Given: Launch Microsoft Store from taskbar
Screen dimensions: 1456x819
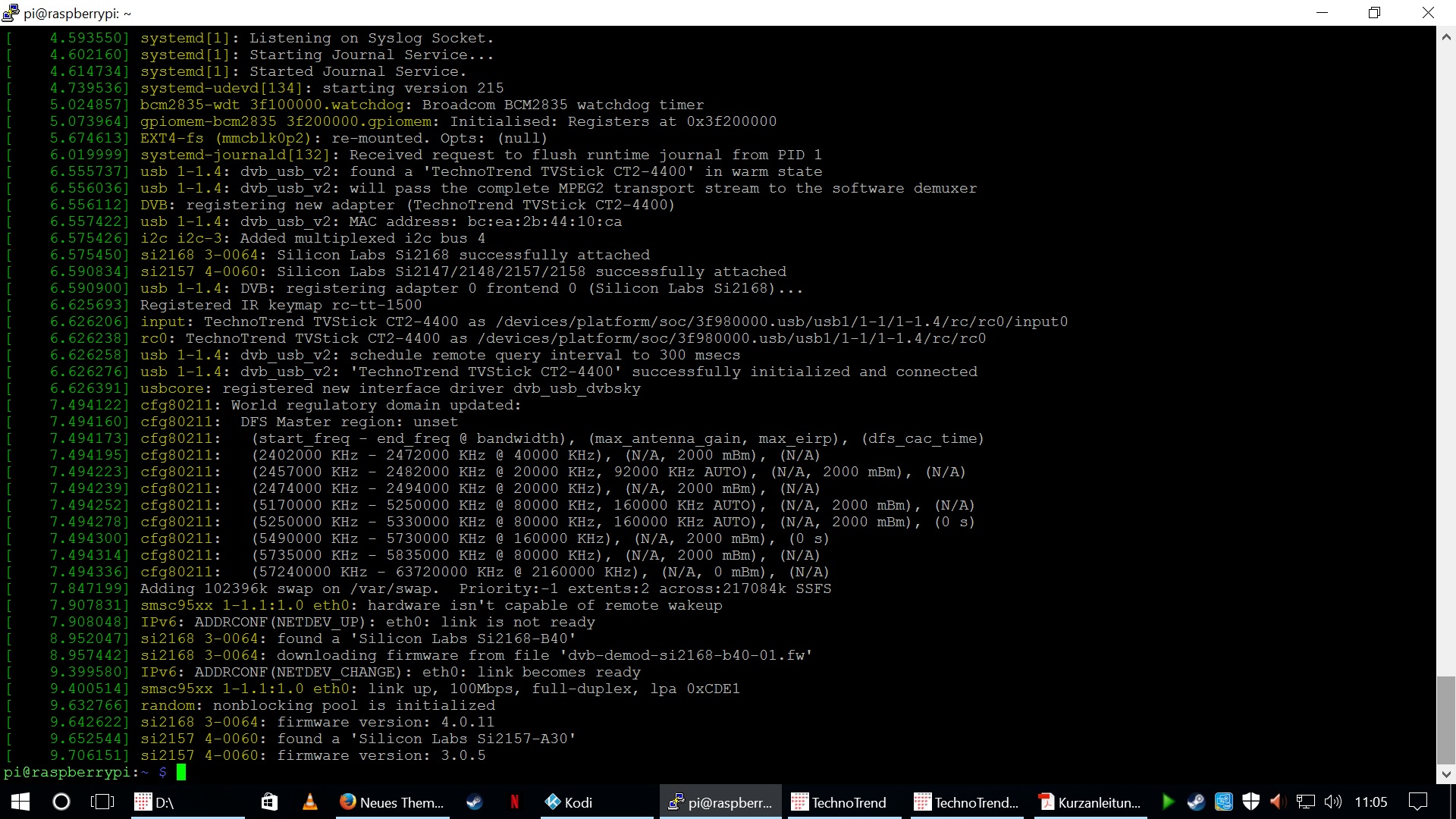Looking at the screenshot, I should click(269, 802).
